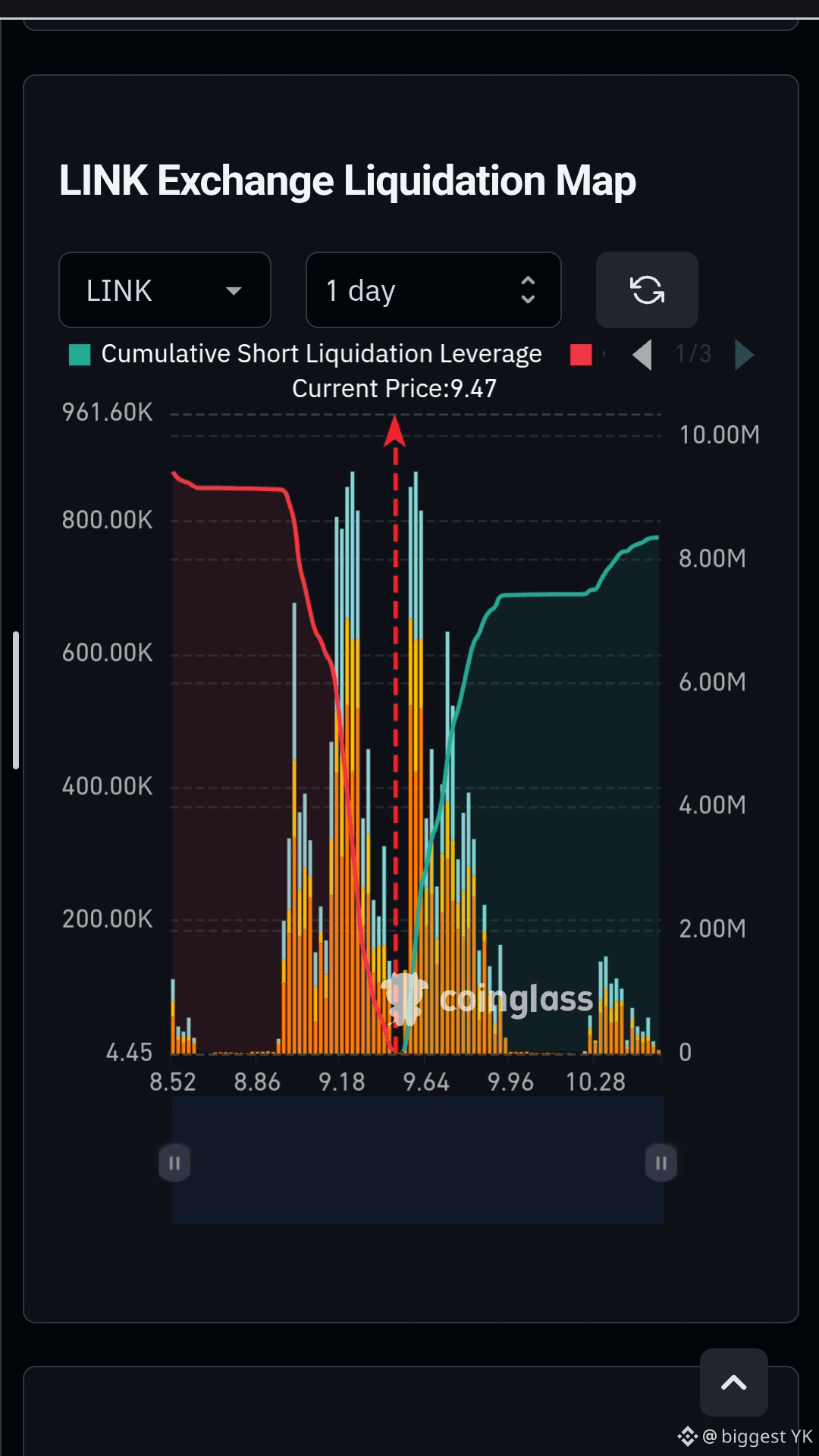Toggle Cumulative Short Liquidation Leverage legend
The image size is (819, 1456).
coord(306,354)
